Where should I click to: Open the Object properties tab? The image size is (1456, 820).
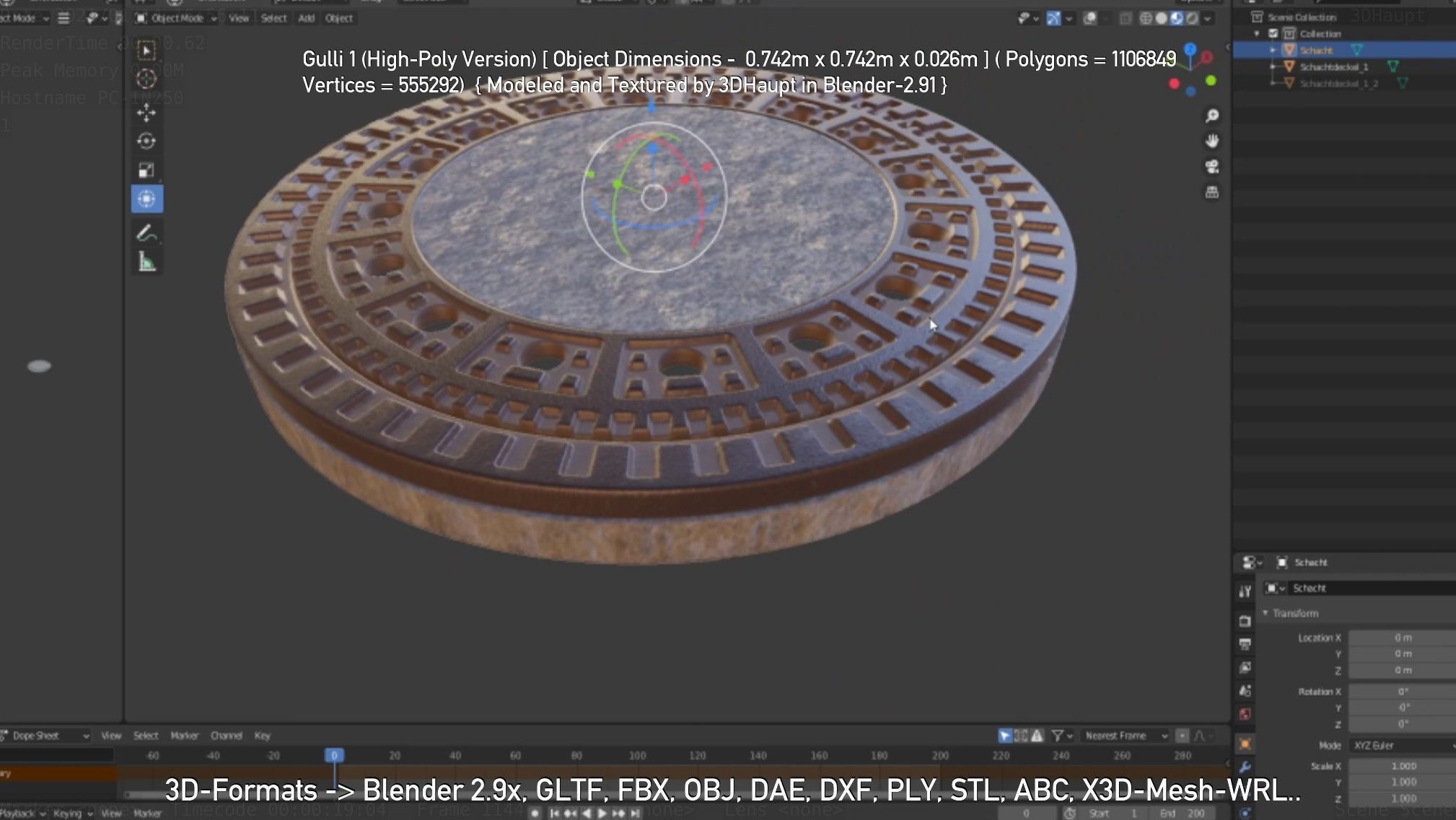[x=1245, y=743]
